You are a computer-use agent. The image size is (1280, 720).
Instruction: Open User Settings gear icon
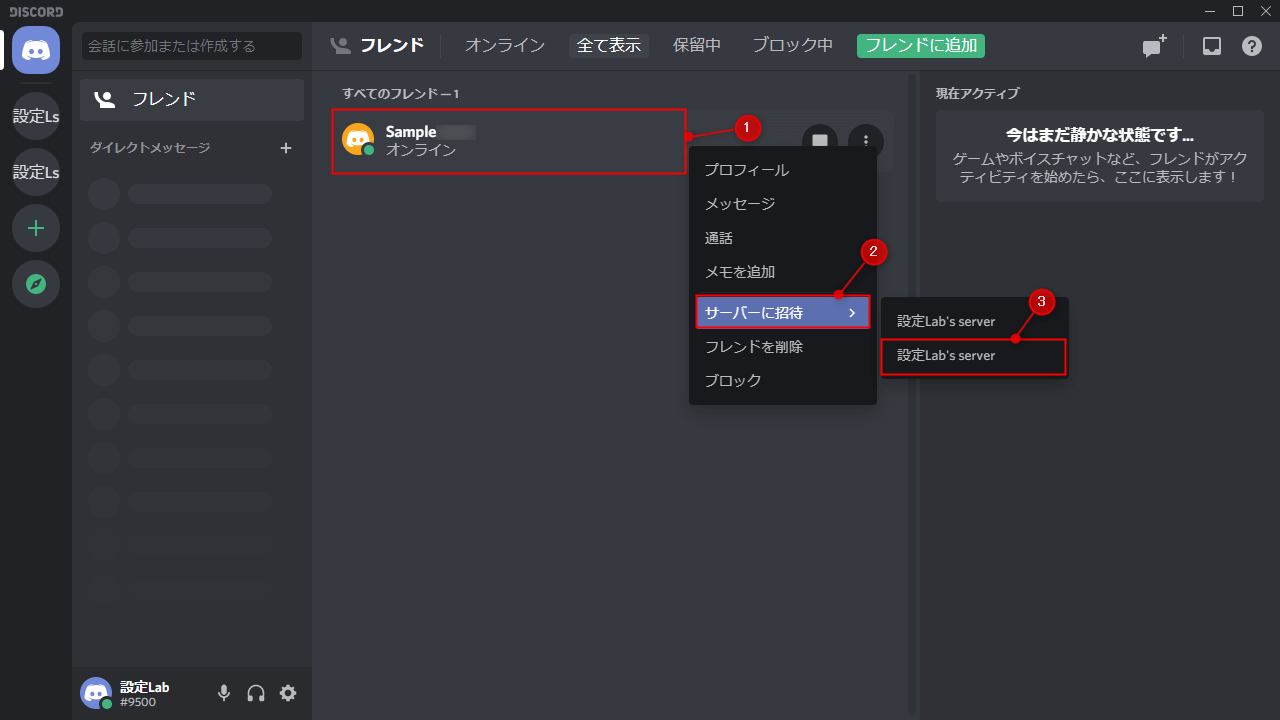click(x=288, y=693)
